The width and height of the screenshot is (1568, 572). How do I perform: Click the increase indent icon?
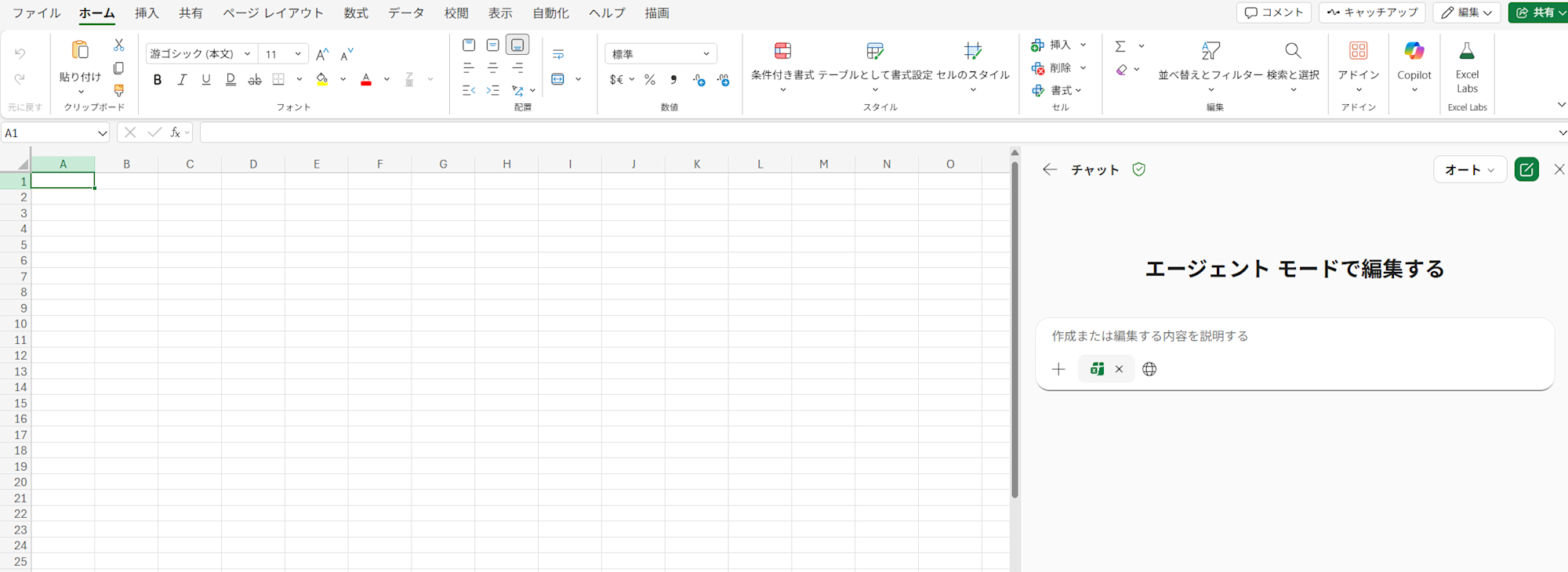tap(492, 90)
